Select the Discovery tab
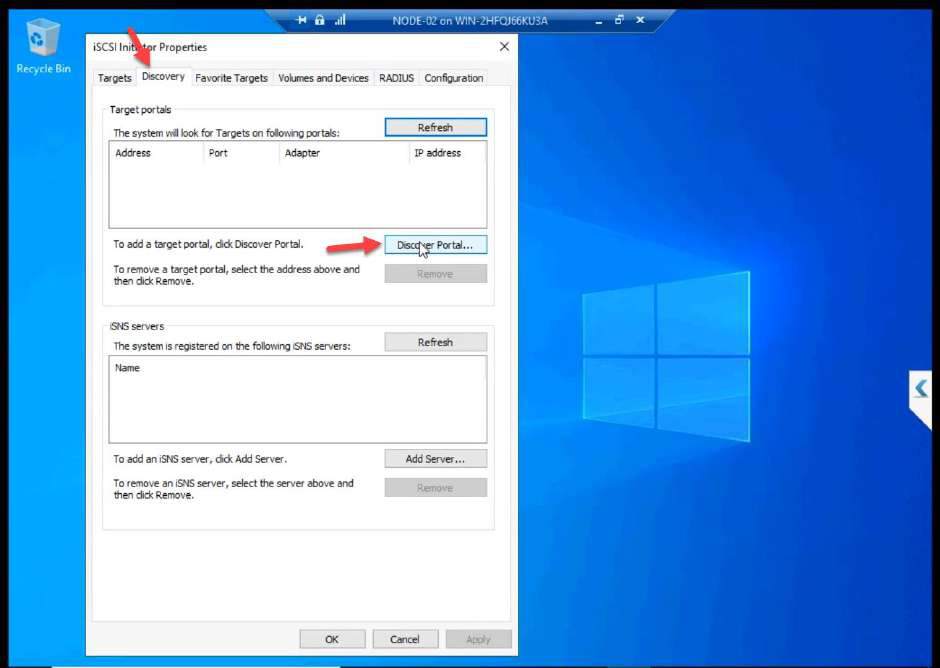This screenshot has height=668, width=940. pyautogui.click(x=164, y=77)
